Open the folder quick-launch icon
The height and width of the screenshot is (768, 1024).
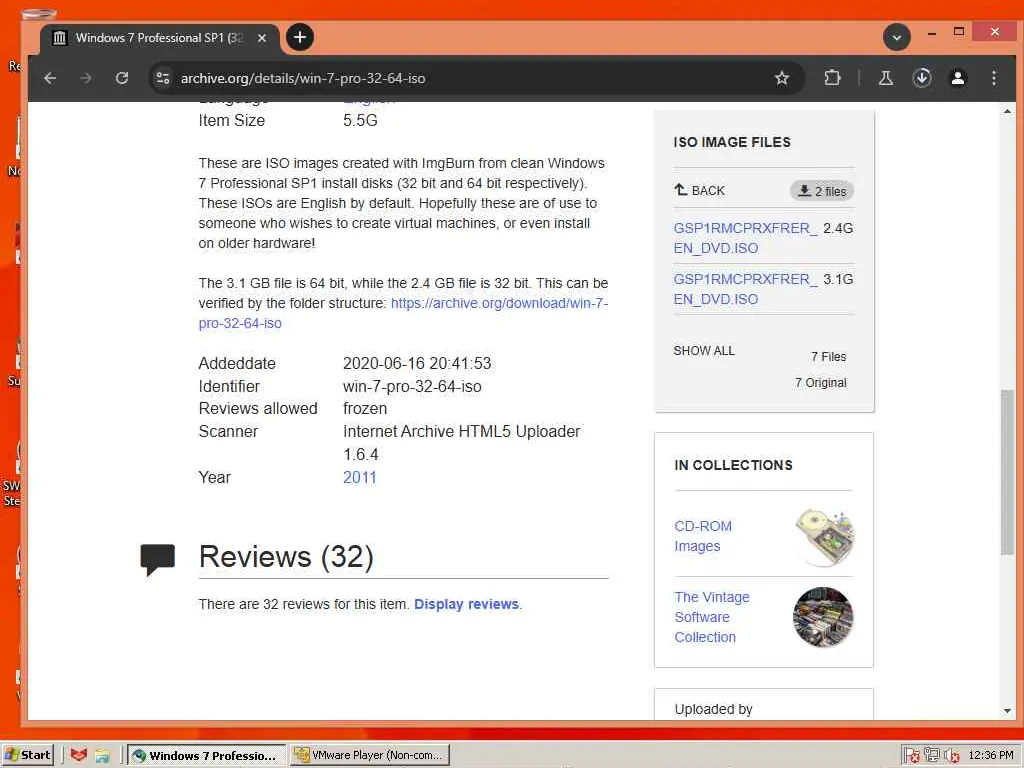(102, 756)
